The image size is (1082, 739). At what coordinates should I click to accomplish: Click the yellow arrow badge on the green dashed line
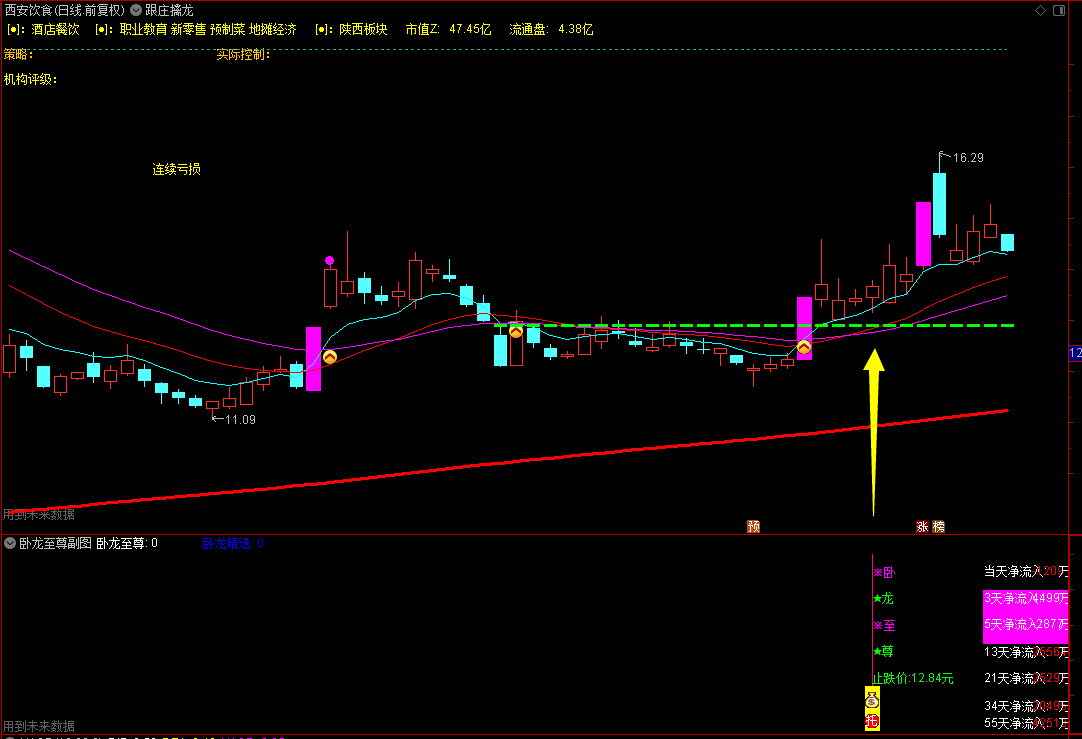pos(515,331)
